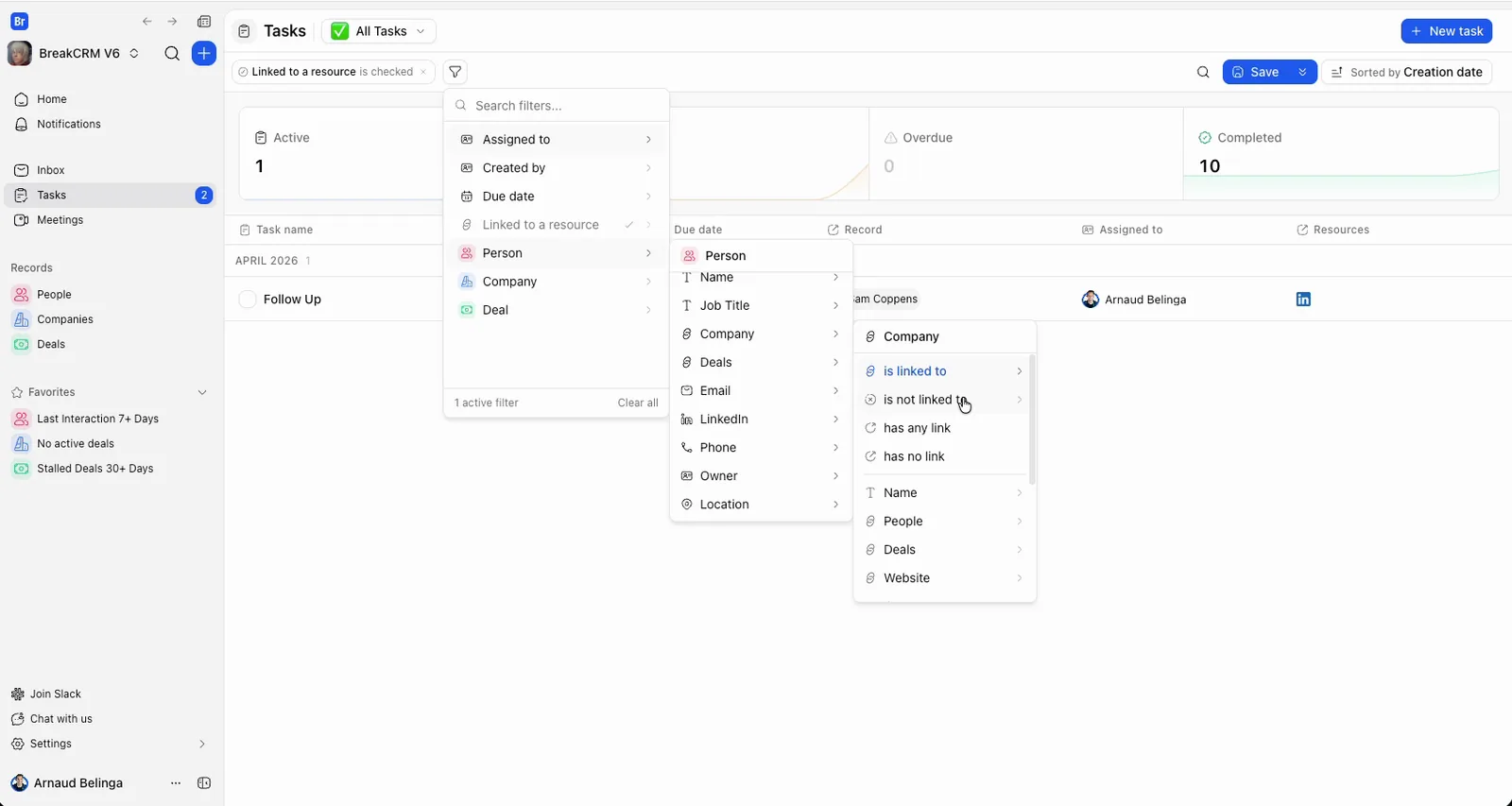
Task: Open the 'Sorted by Creation date' sorter
Action: click(x=1406, y=72)
